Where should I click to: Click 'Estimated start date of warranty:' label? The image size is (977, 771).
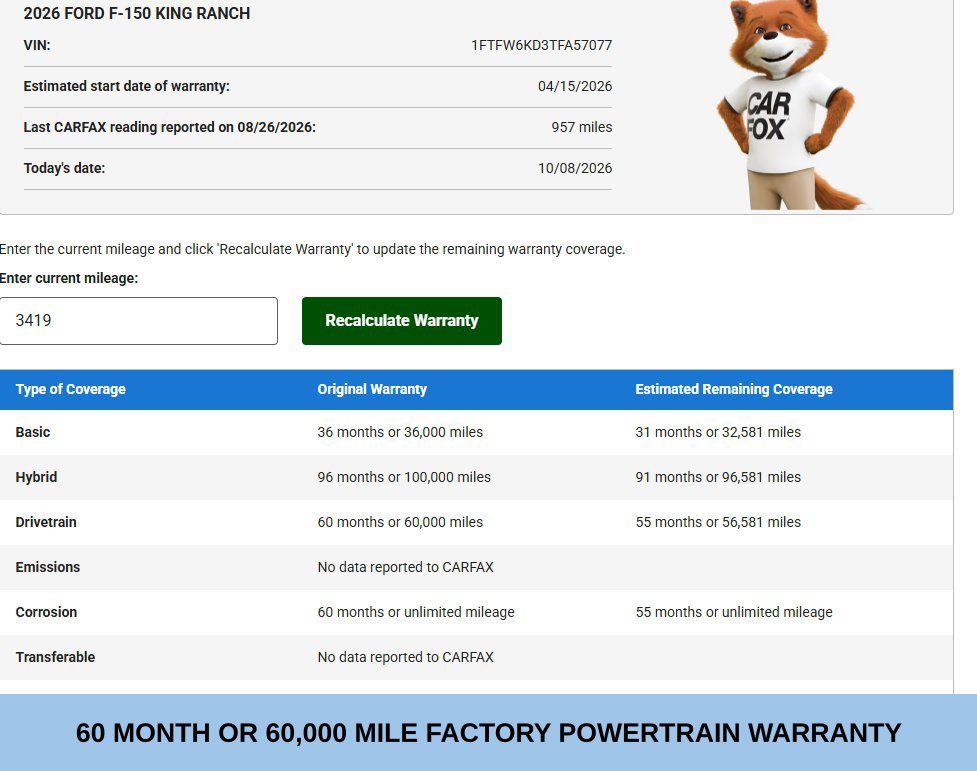click(126, 86)
